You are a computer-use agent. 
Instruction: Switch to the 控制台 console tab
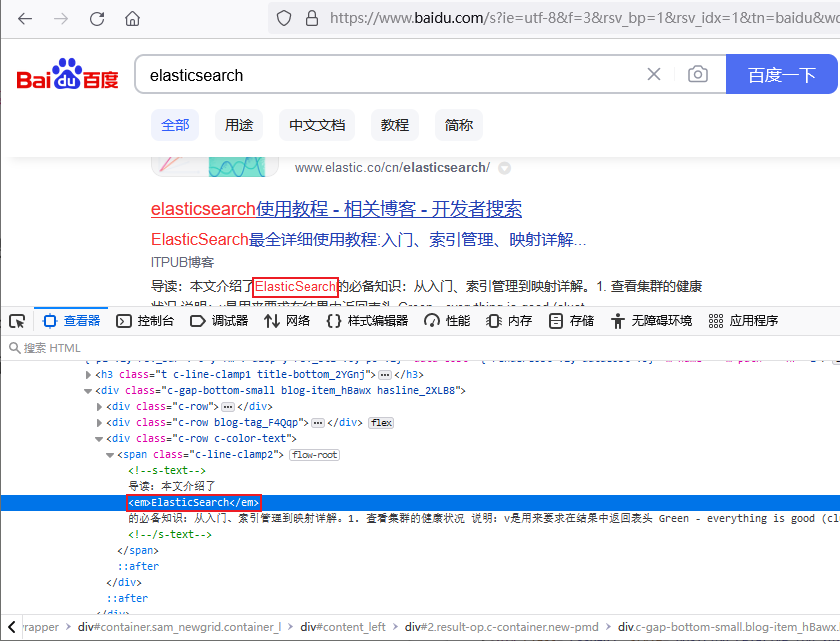click(145, 321)
